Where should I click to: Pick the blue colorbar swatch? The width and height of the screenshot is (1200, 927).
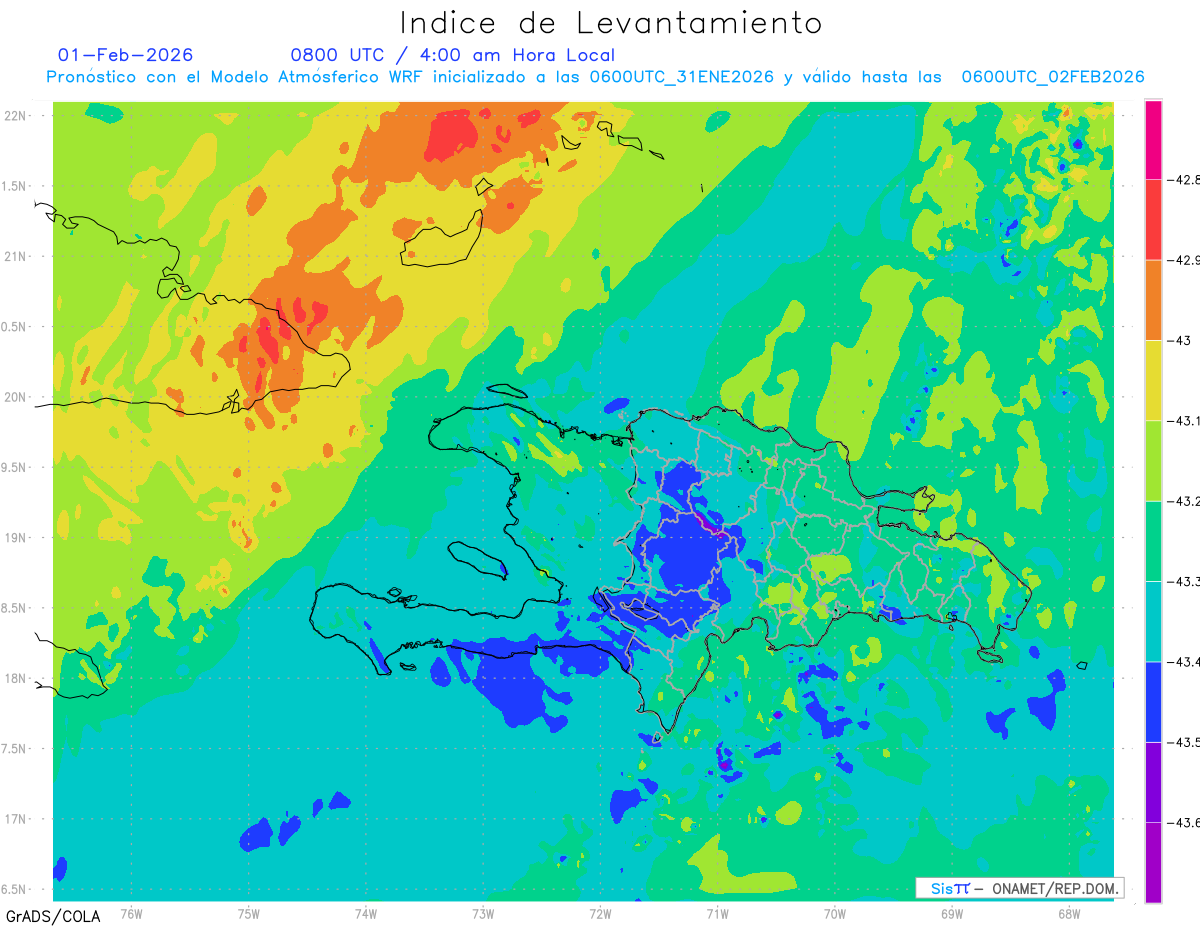pos(1153,702)
